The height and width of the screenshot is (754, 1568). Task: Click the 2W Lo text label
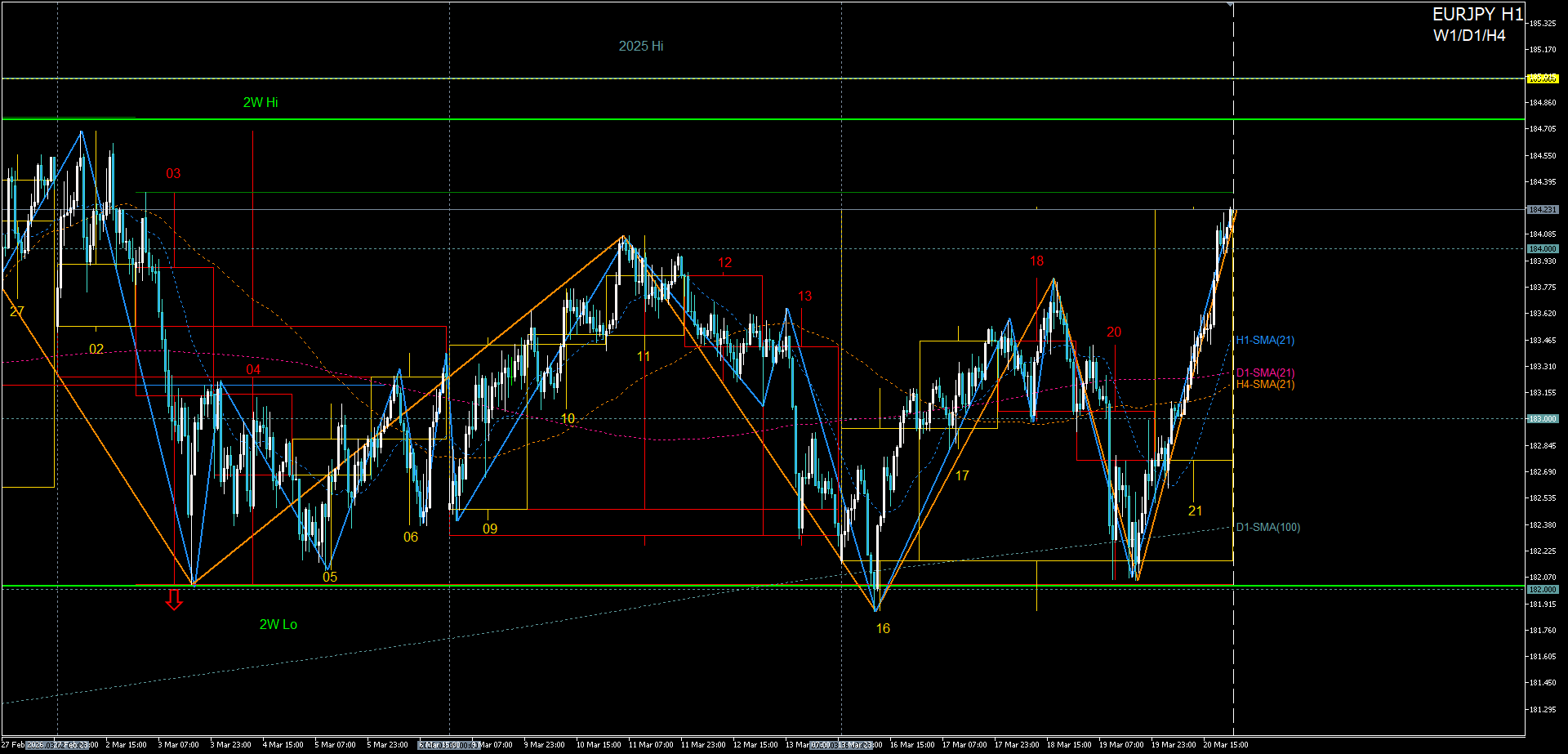point(278,625)
